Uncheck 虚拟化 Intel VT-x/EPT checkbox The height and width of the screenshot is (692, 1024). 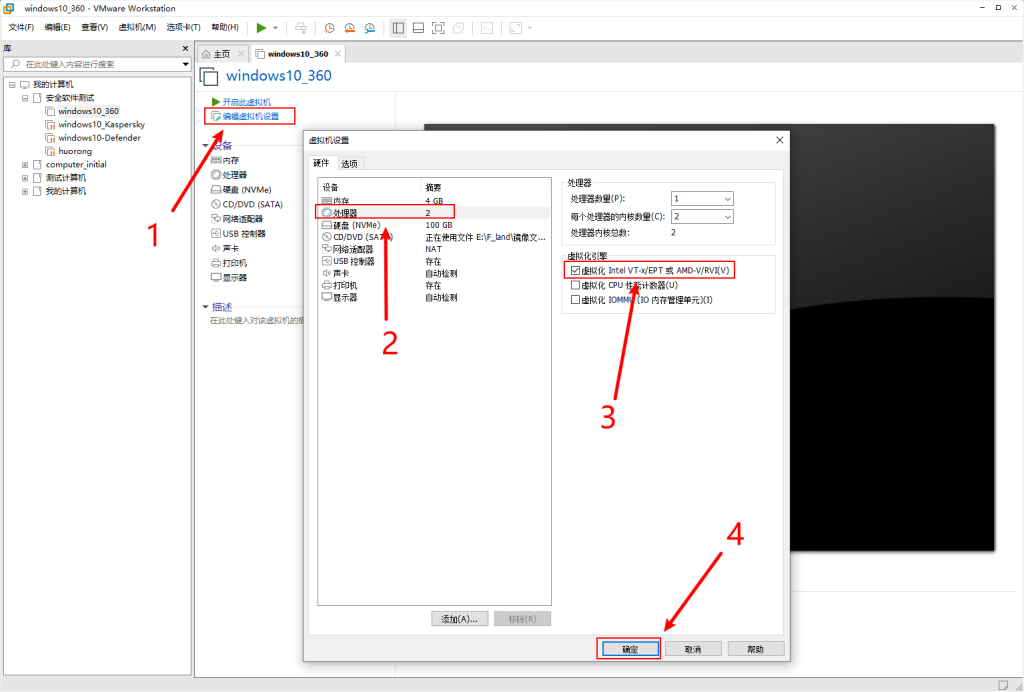pos(575,271)
